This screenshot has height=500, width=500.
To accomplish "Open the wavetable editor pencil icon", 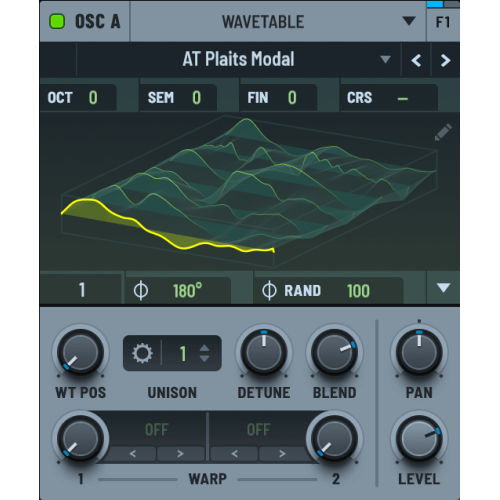I will pos(443,132).
